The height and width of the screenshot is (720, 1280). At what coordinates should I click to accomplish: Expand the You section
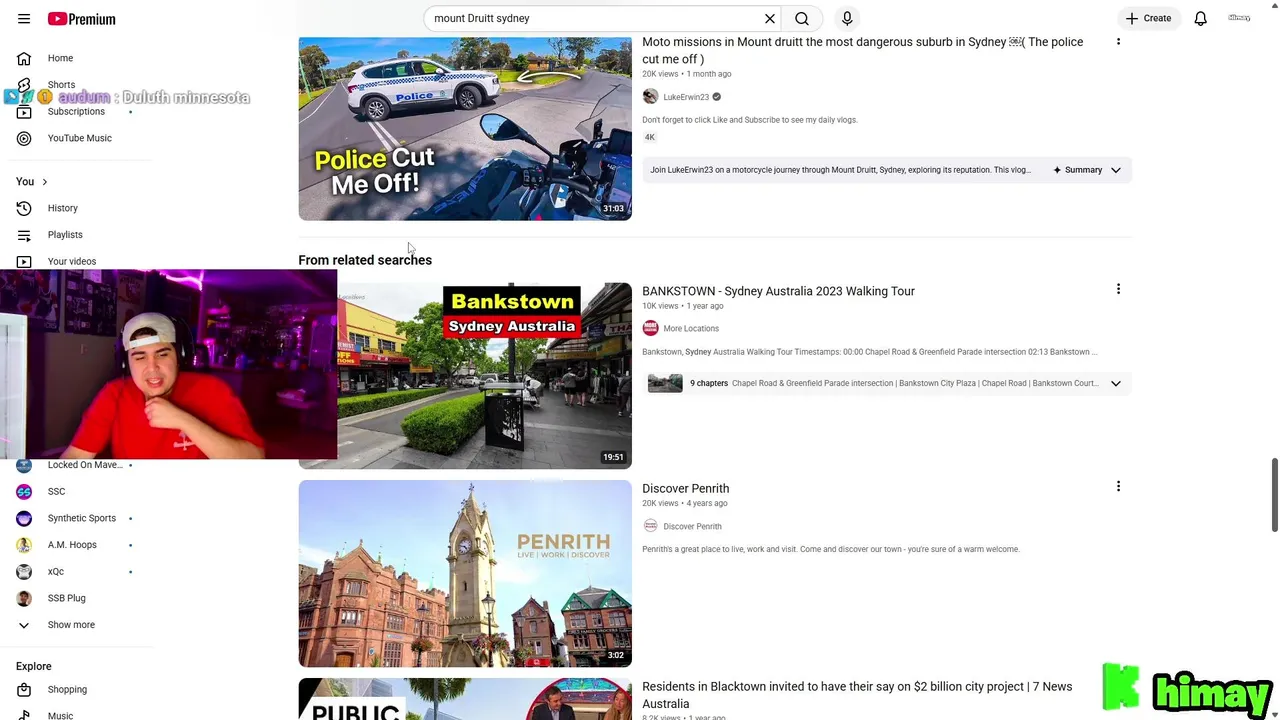(32, 181)
